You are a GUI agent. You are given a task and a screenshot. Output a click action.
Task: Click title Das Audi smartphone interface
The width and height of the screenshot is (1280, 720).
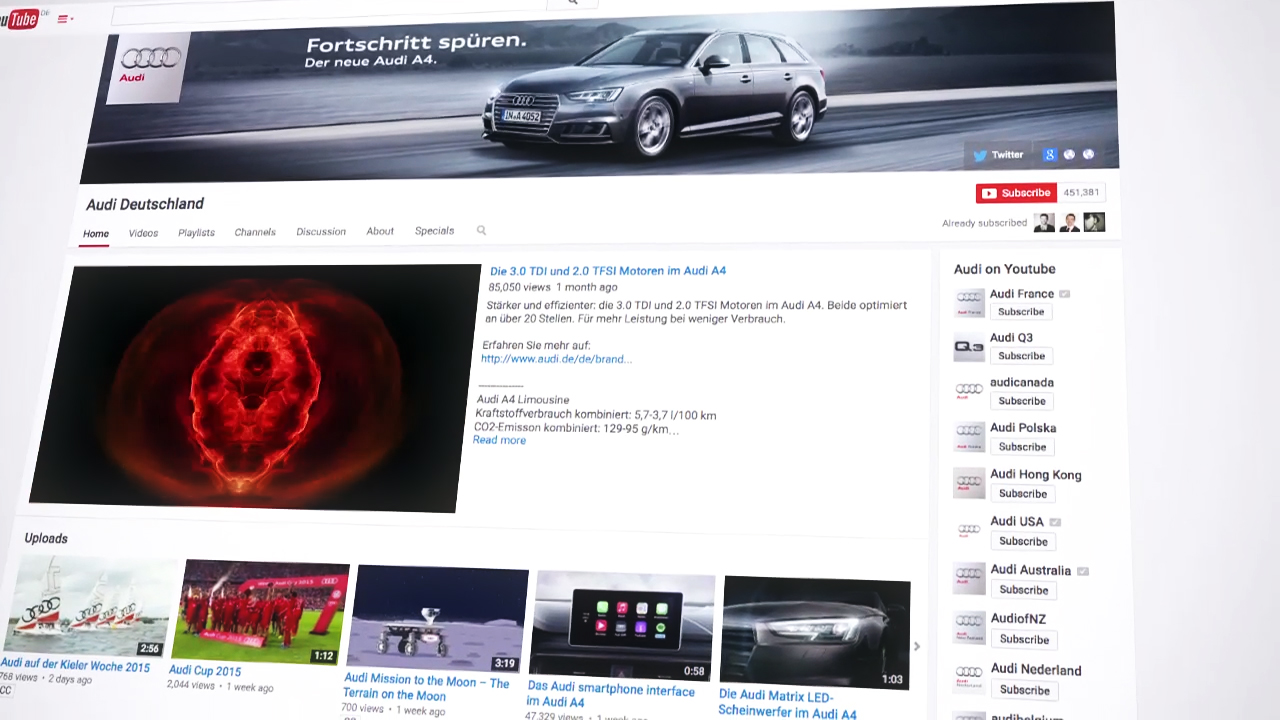(610, 695)
